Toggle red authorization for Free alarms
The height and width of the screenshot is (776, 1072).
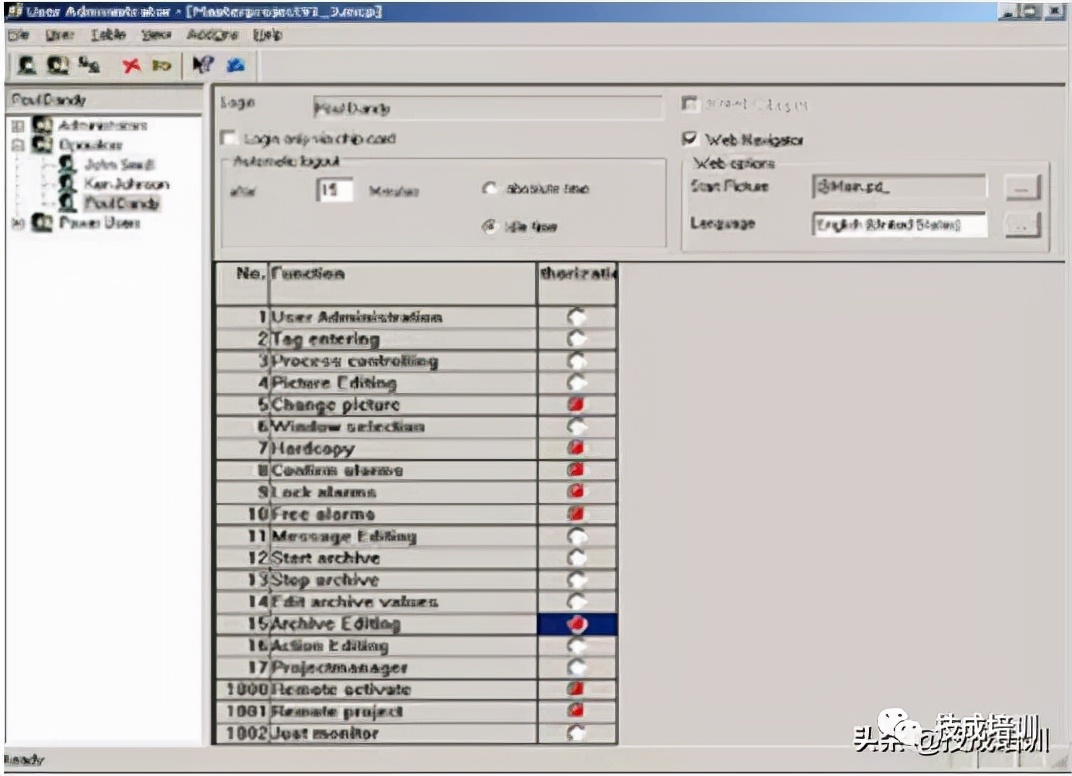577,513
